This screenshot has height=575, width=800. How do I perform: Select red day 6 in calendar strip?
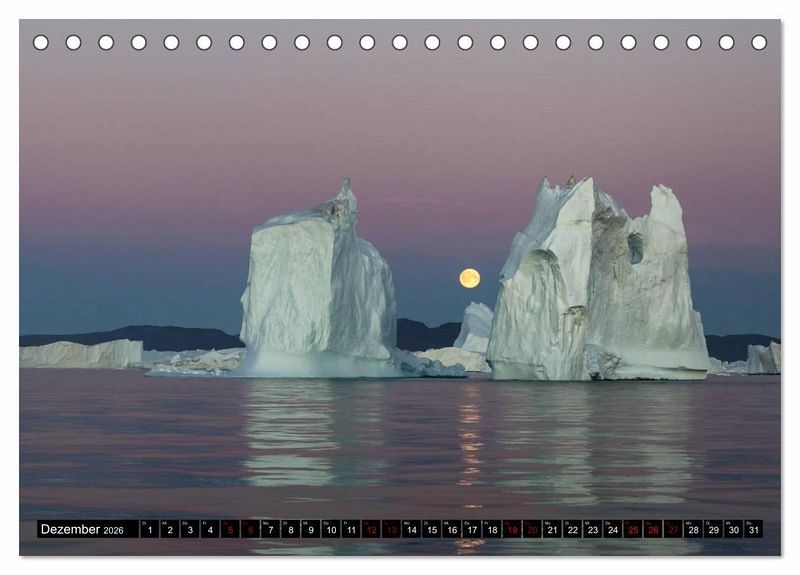tap(251, 529)
